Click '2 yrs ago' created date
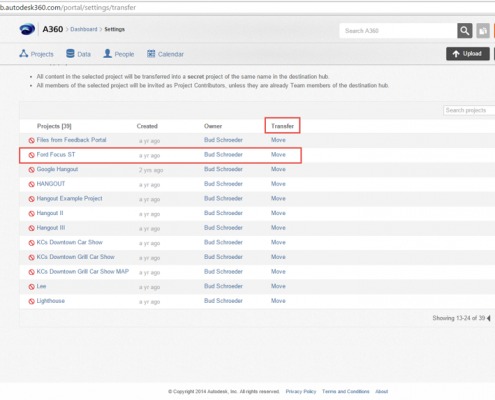 pyautogui.click(x=151, y=170)
